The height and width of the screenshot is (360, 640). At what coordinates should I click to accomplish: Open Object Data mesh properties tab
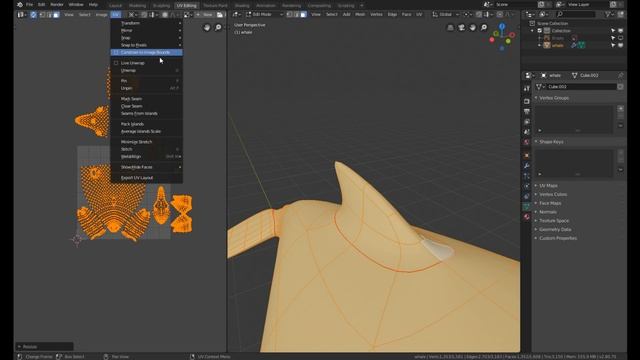click(x=527, y=207)
